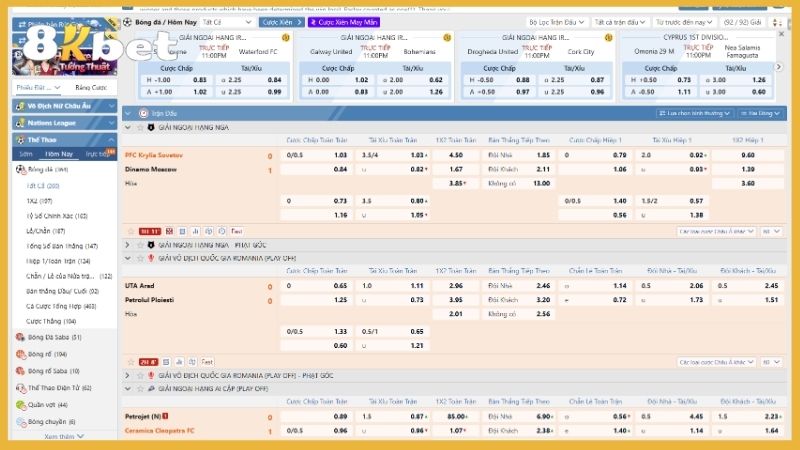Expand the Vô Địch Nữ Châu Âu sidebar section
This screenshot has width=800, height=450.
(x=65, y=106)
